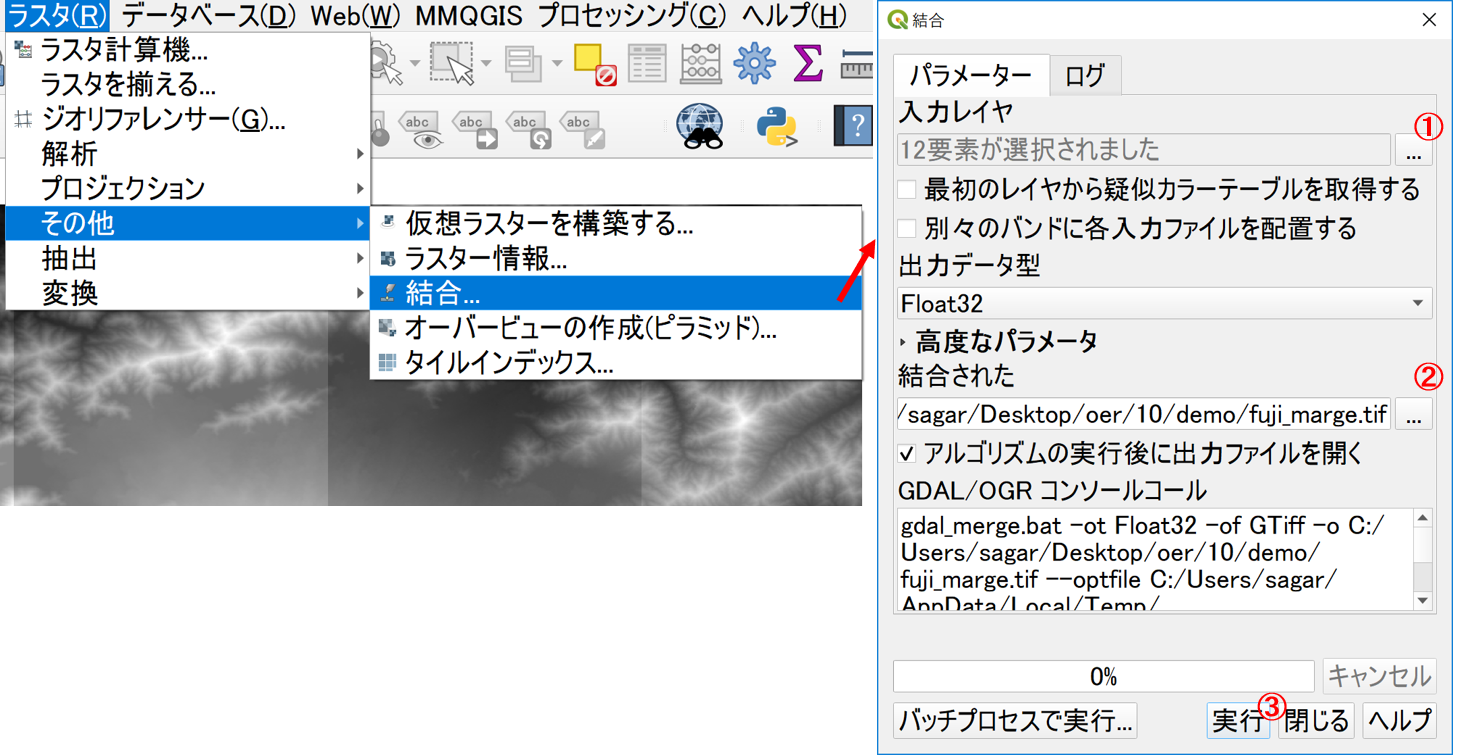Click the fuji_marge.tif output path field
Screen dimensions: 1461x755
point(1144,414)
